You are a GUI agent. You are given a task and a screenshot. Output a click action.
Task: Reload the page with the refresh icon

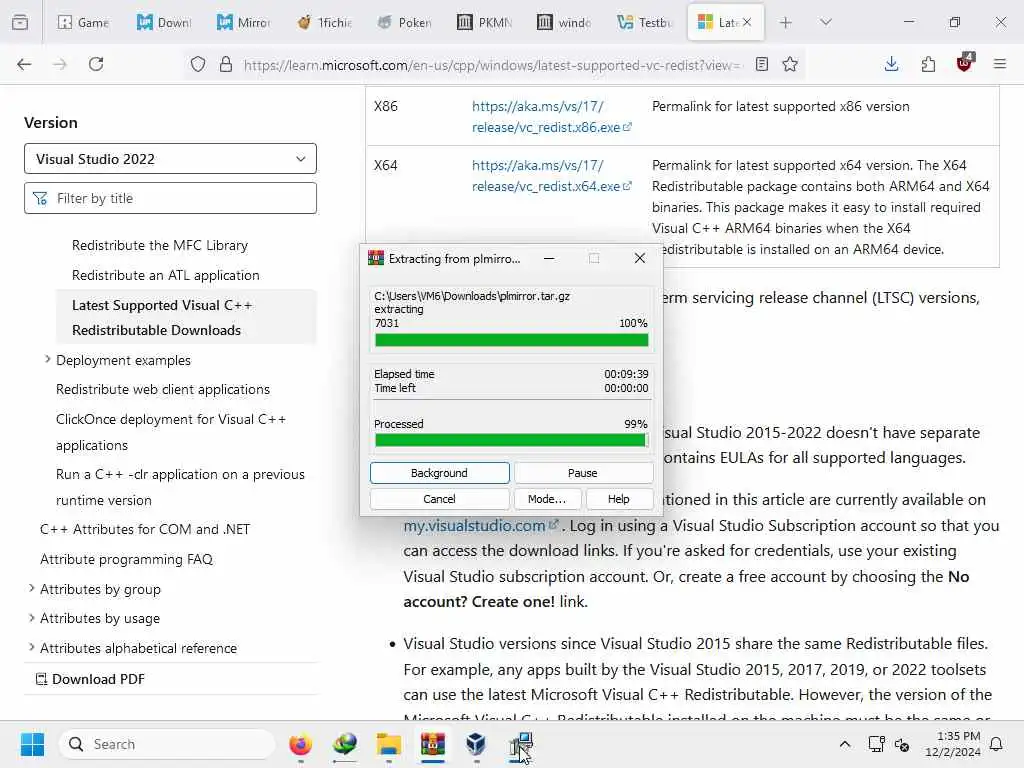[x=96, y=64]
